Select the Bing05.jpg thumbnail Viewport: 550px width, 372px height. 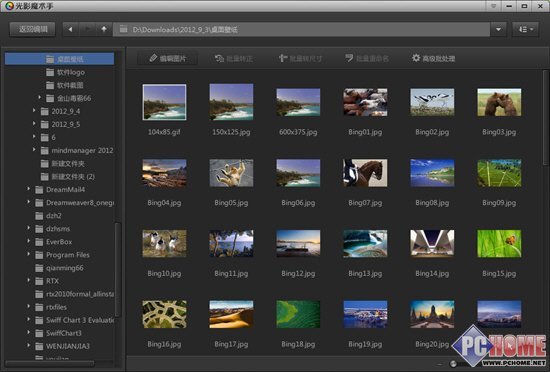coord(231,173)
